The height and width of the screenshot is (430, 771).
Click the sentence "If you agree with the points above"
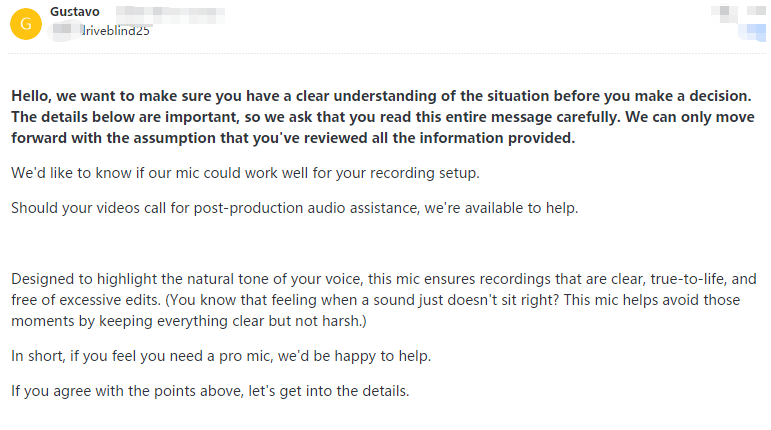[210, 391]
